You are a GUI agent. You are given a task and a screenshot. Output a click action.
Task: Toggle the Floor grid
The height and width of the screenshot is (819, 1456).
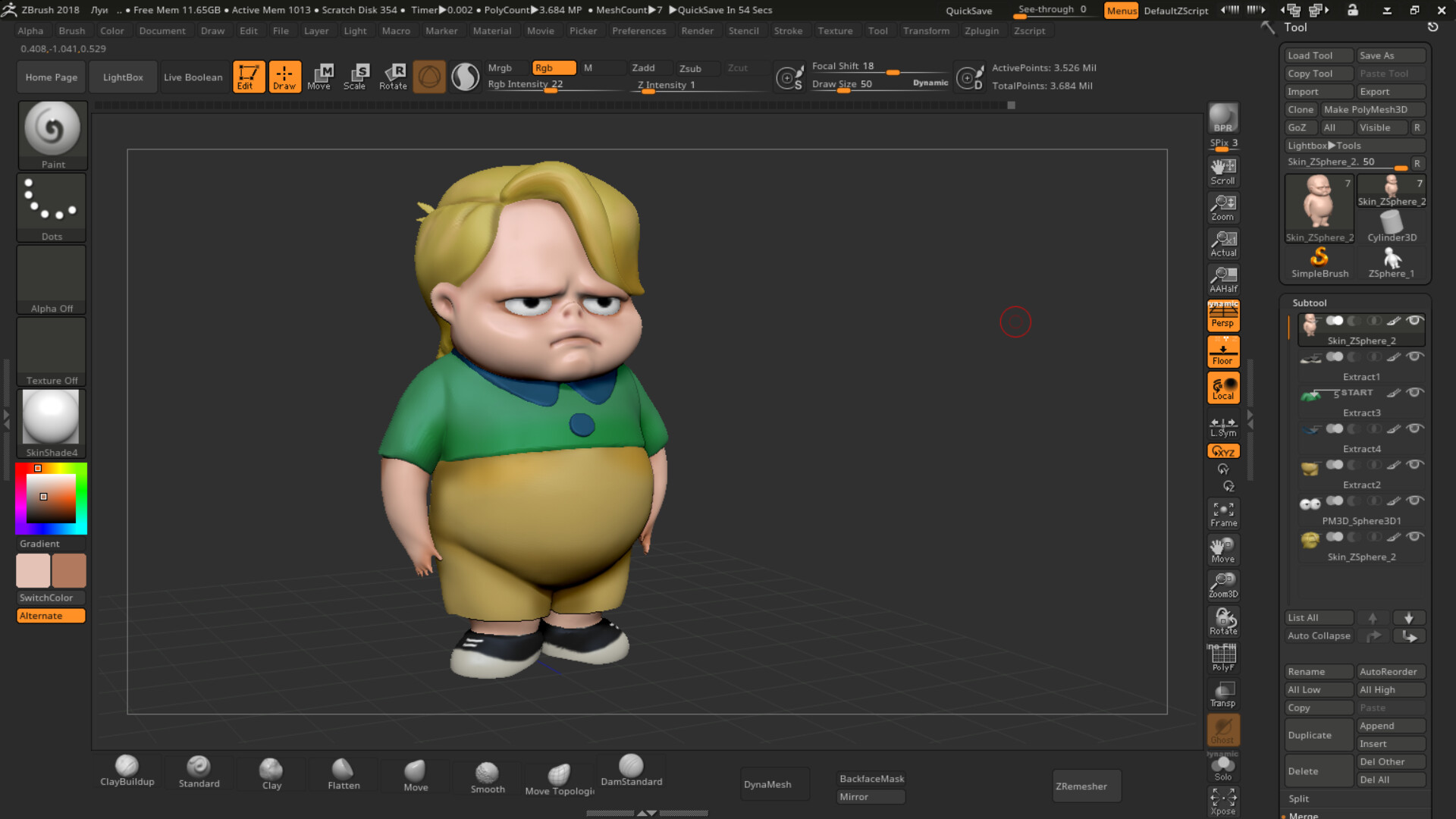[1223, 352]
